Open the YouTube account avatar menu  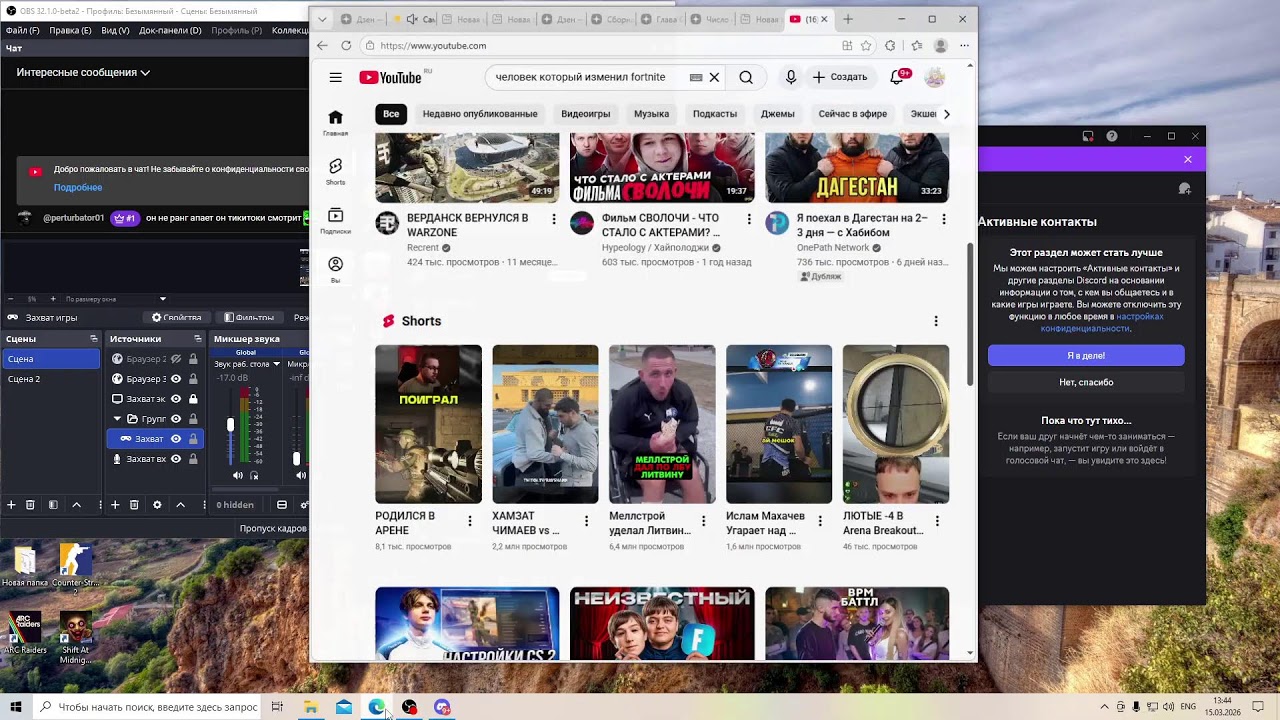935,77
